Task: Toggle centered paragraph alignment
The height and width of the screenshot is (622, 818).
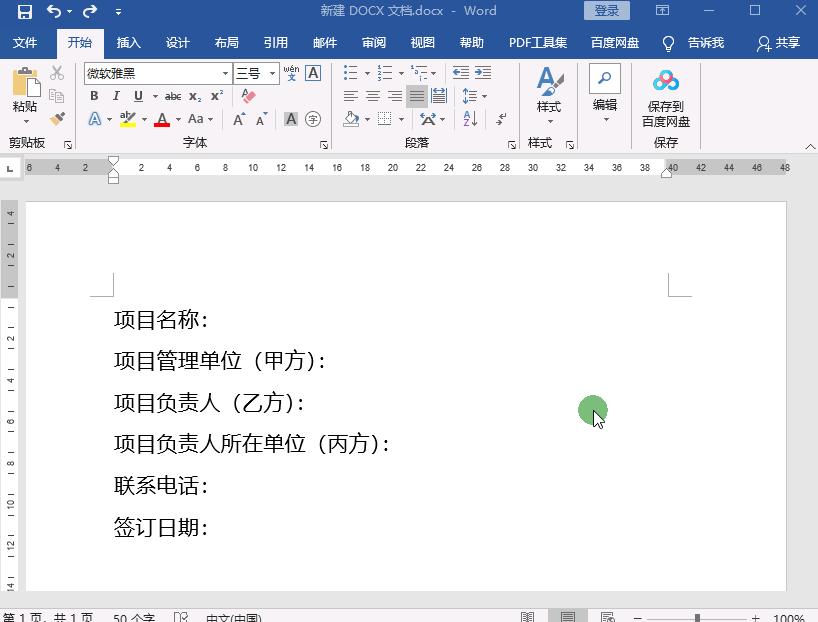Action: click(x=374, y=95)
